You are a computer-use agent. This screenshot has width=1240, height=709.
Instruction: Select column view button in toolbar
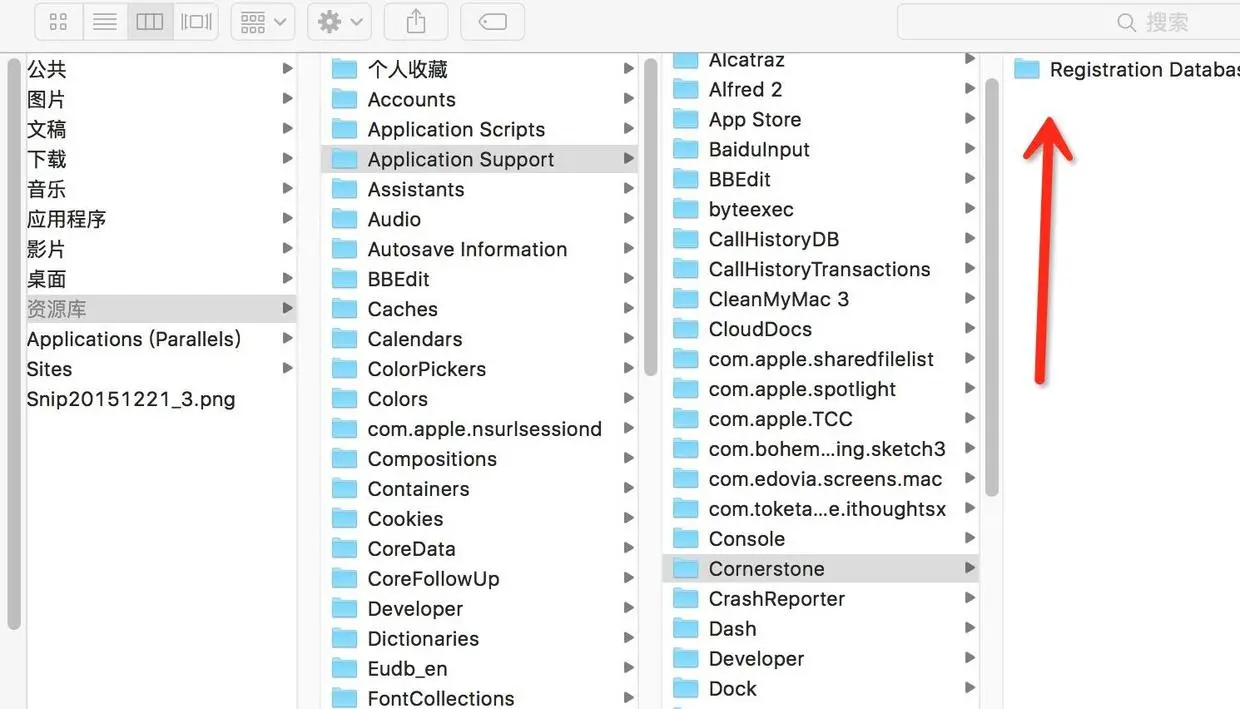149,21
